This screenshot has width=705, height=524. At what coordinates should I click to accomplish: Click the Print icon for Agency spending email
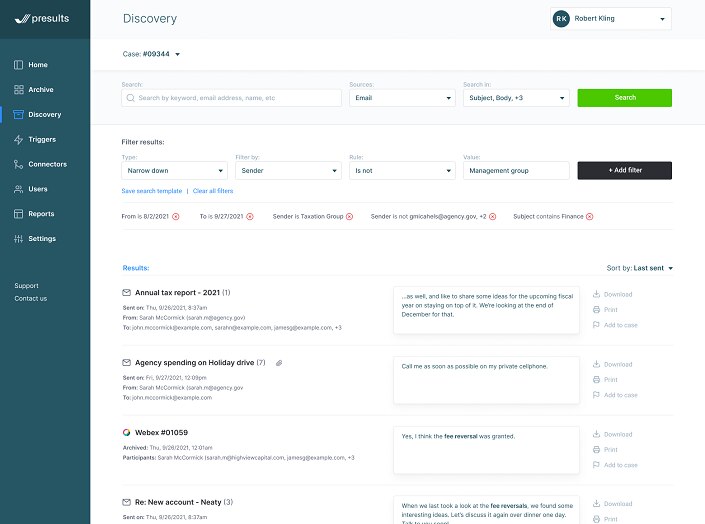(x=597, y=380)
